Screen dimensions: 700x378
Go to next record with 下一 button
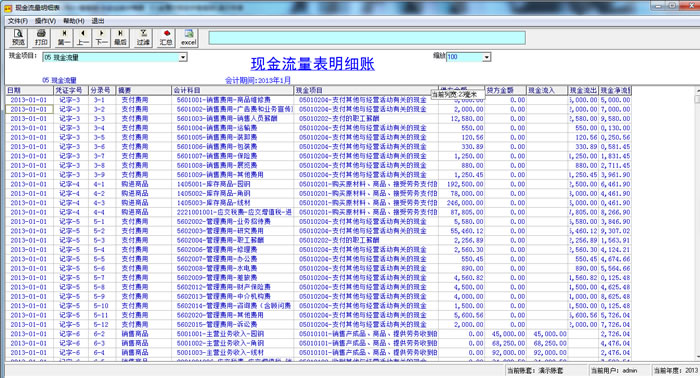point(101,37)
